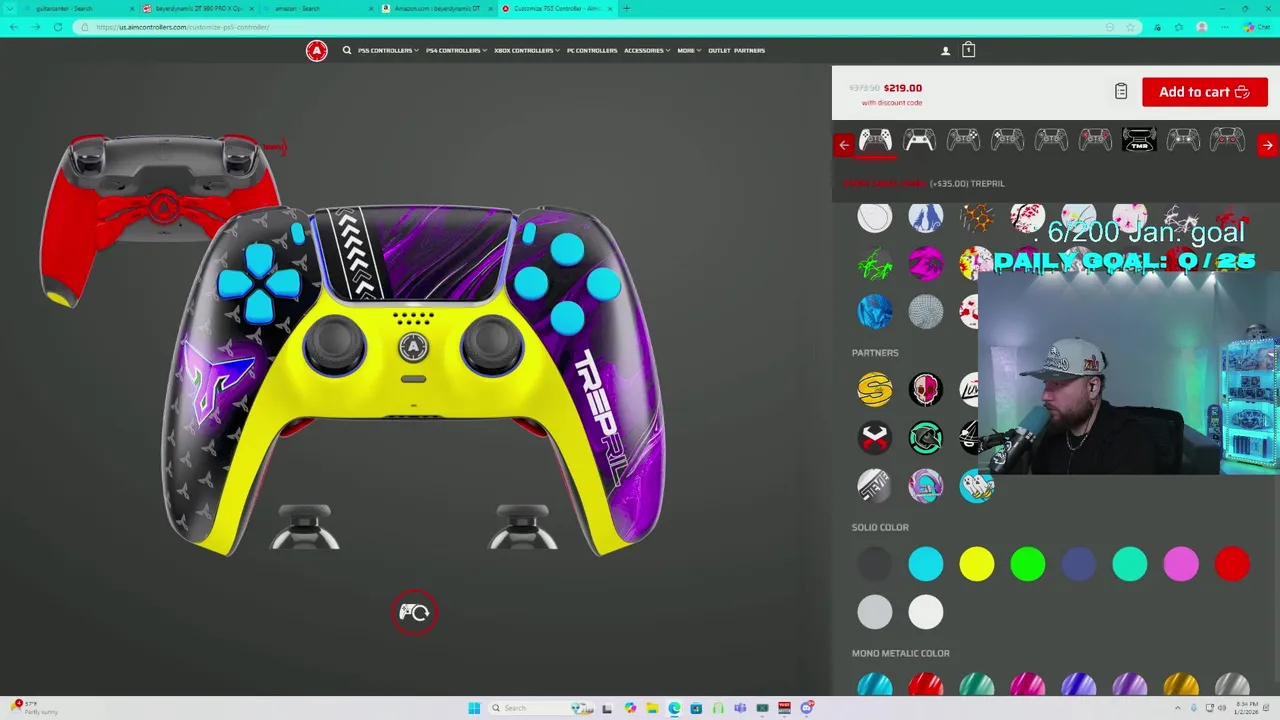Select the white solid color
The height and width of the screenshot is (720, 1280).
point(925,612)
